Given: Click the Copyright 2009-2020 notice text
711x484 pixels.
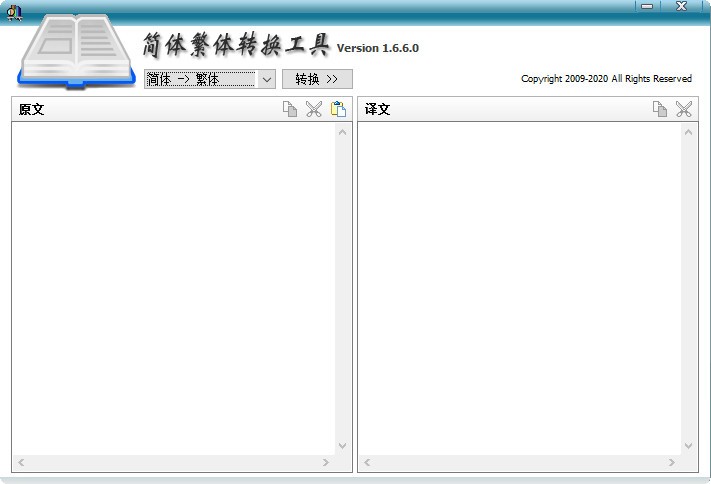Looking at the screenshot, I should point(606,79).
